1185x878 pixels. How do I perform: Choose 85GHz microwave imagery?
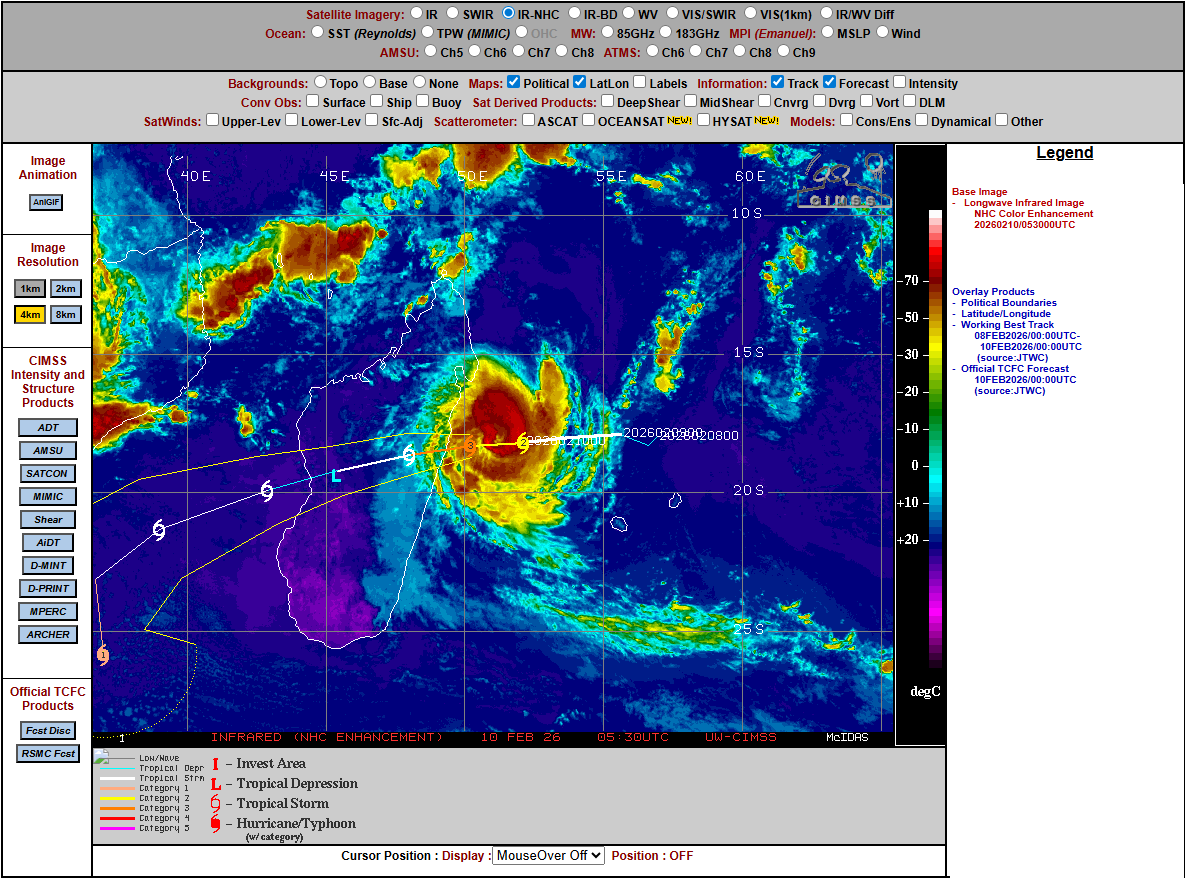pos(608,32)
